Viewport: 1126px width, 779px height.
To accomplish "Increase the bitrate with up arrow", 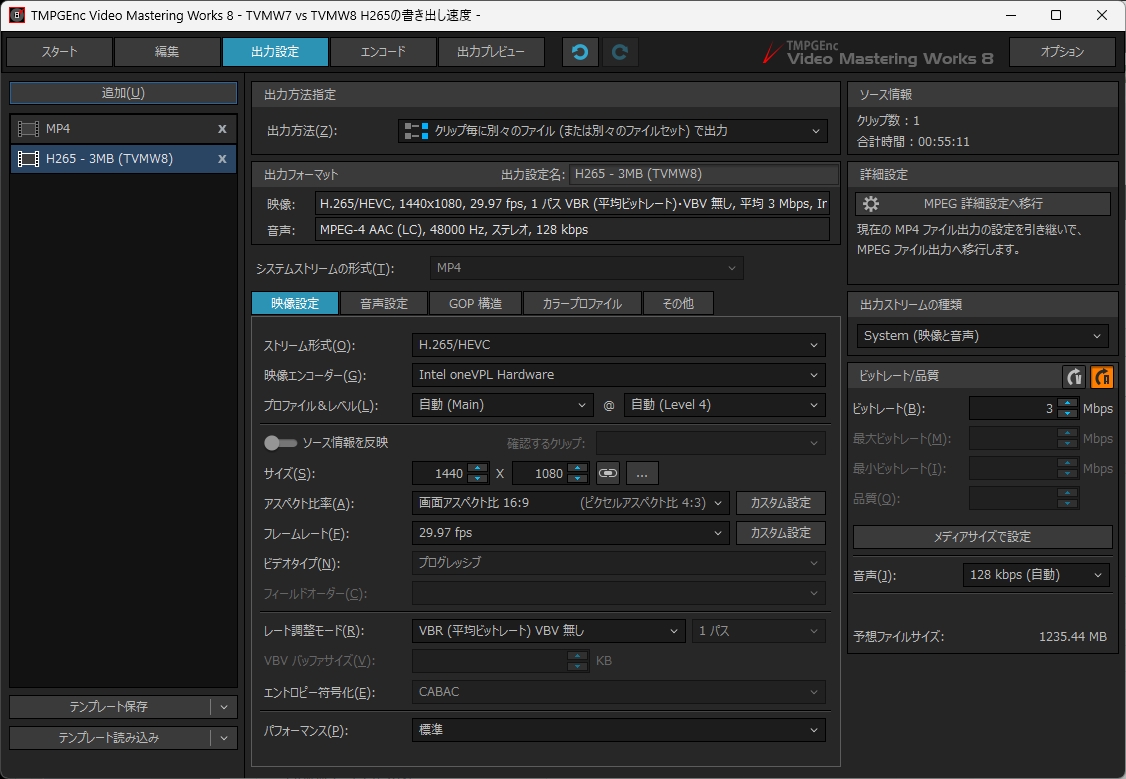I will click(x=1068, y=404).
